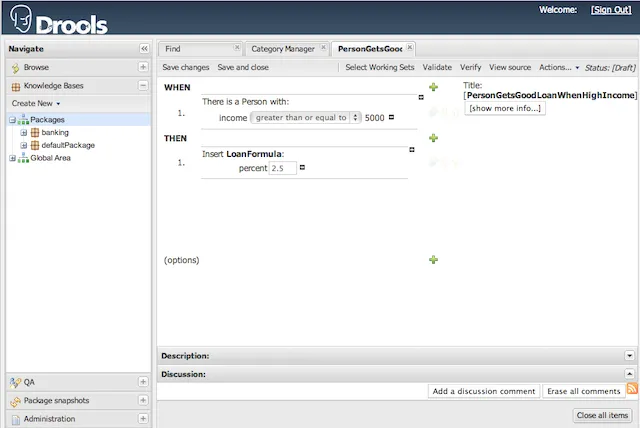Remove the income constraint minus icon
Screen dimensions: 640x428
click(x=391, y=117)
